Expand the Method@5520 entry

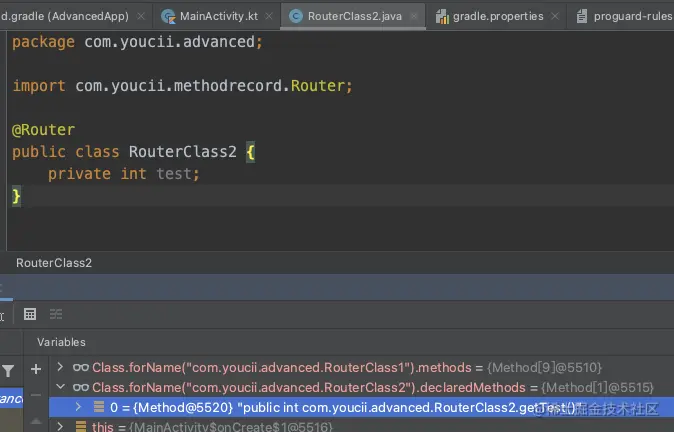pyautogui.click(x=78, y=407)
